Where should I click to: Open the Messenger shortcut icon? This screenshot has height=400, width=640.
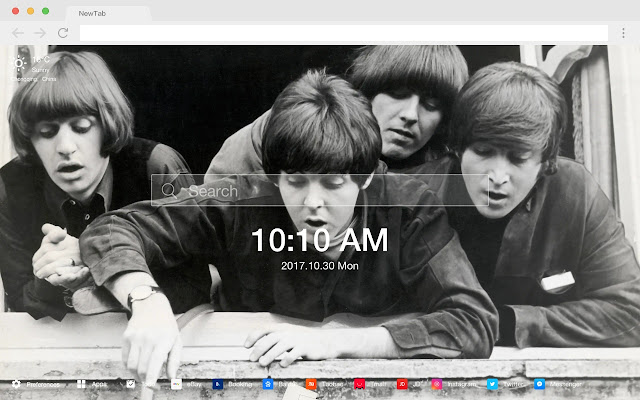(x=540, y=384)
